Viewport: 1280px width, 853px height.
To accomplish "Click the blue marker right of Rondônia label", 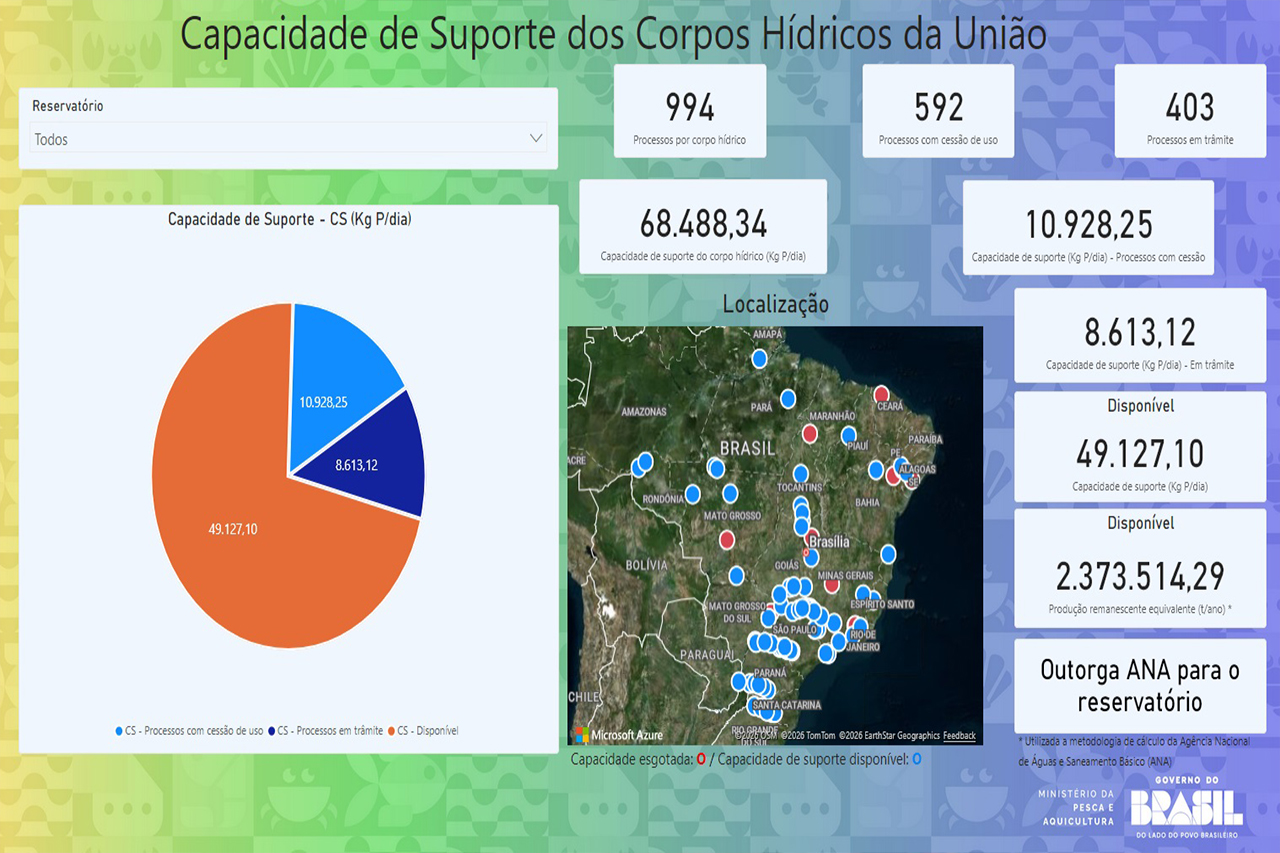I will (x=692, y=493).
